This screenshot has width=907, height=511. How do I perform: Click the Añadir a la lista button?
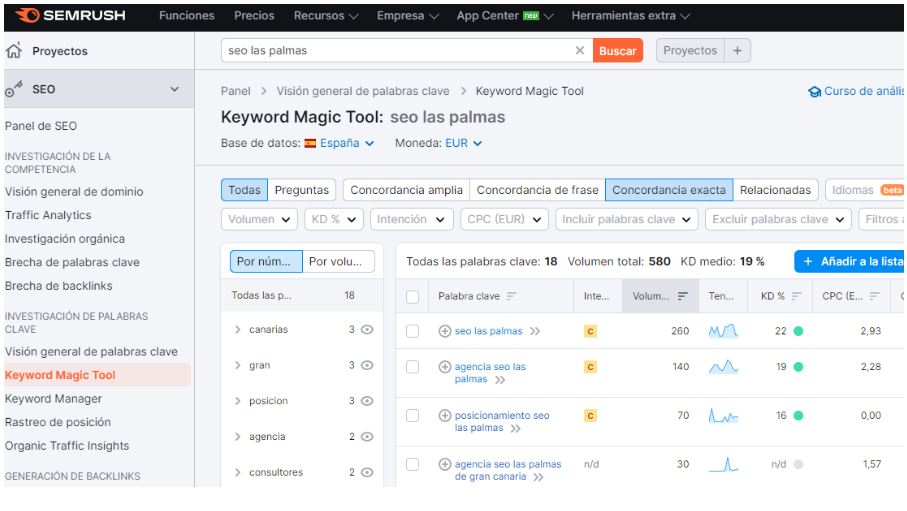click(x=850, y=262)
